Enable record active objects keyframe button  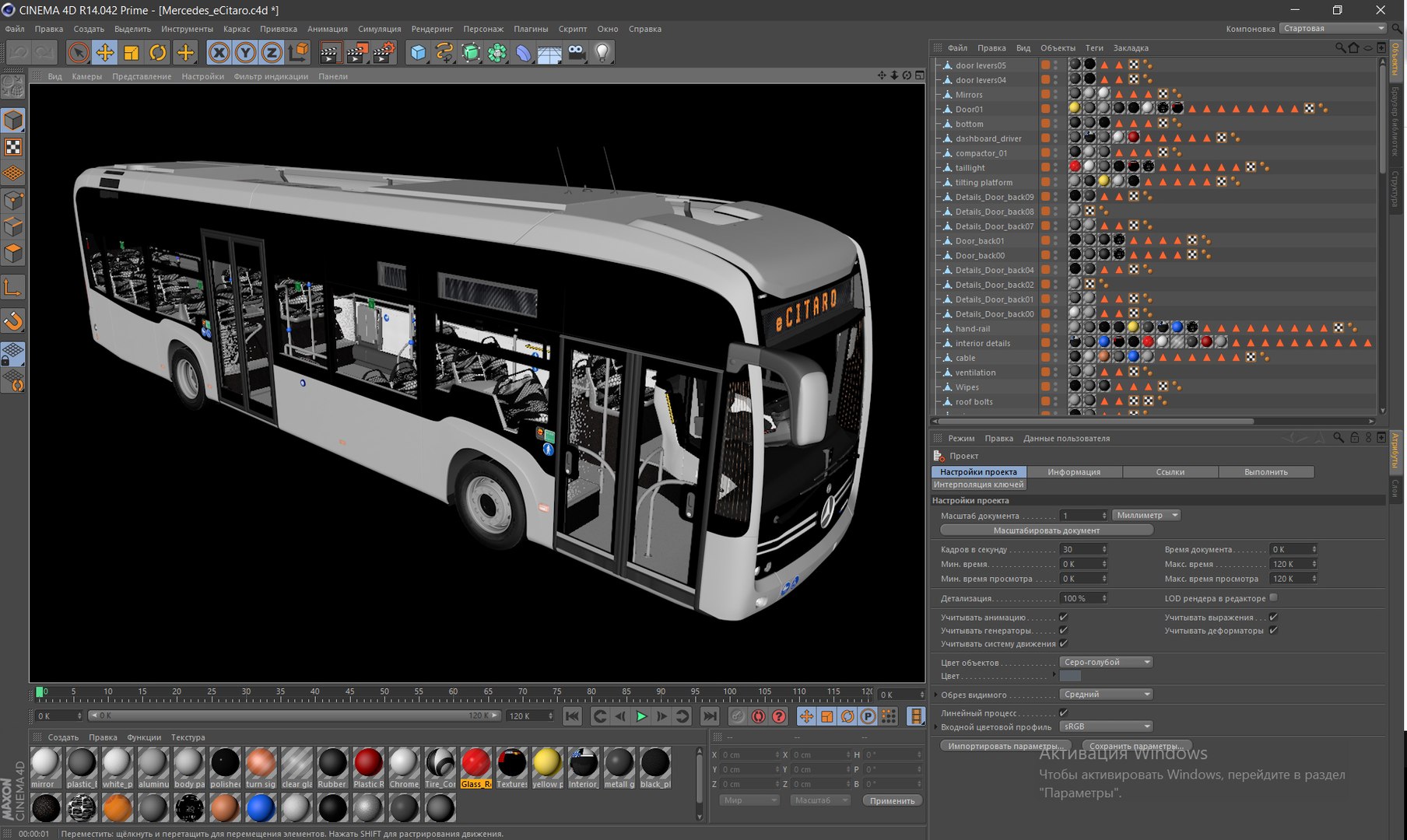[x=738, y=716]
